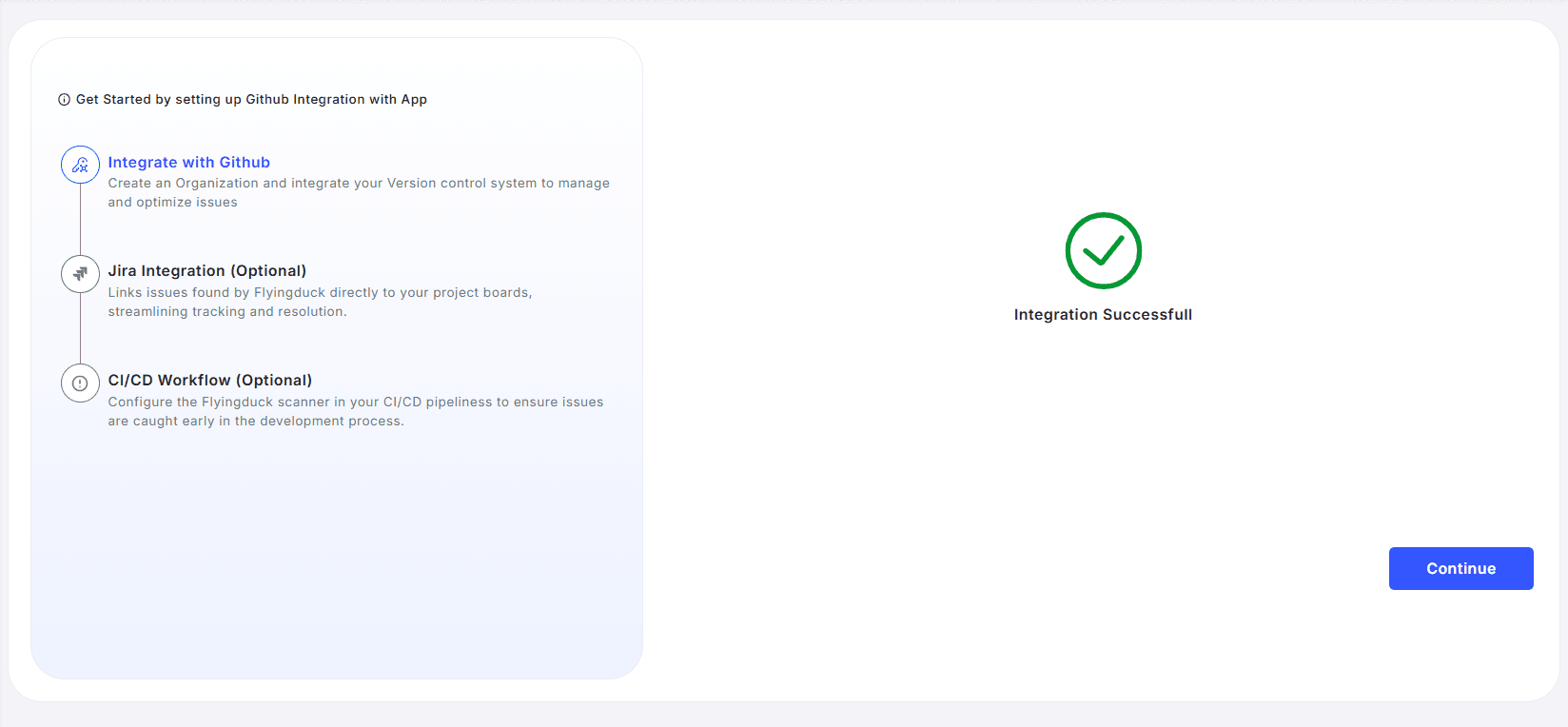Click the Github step description about Version control

pyautogui.click(x=358, y=184)
